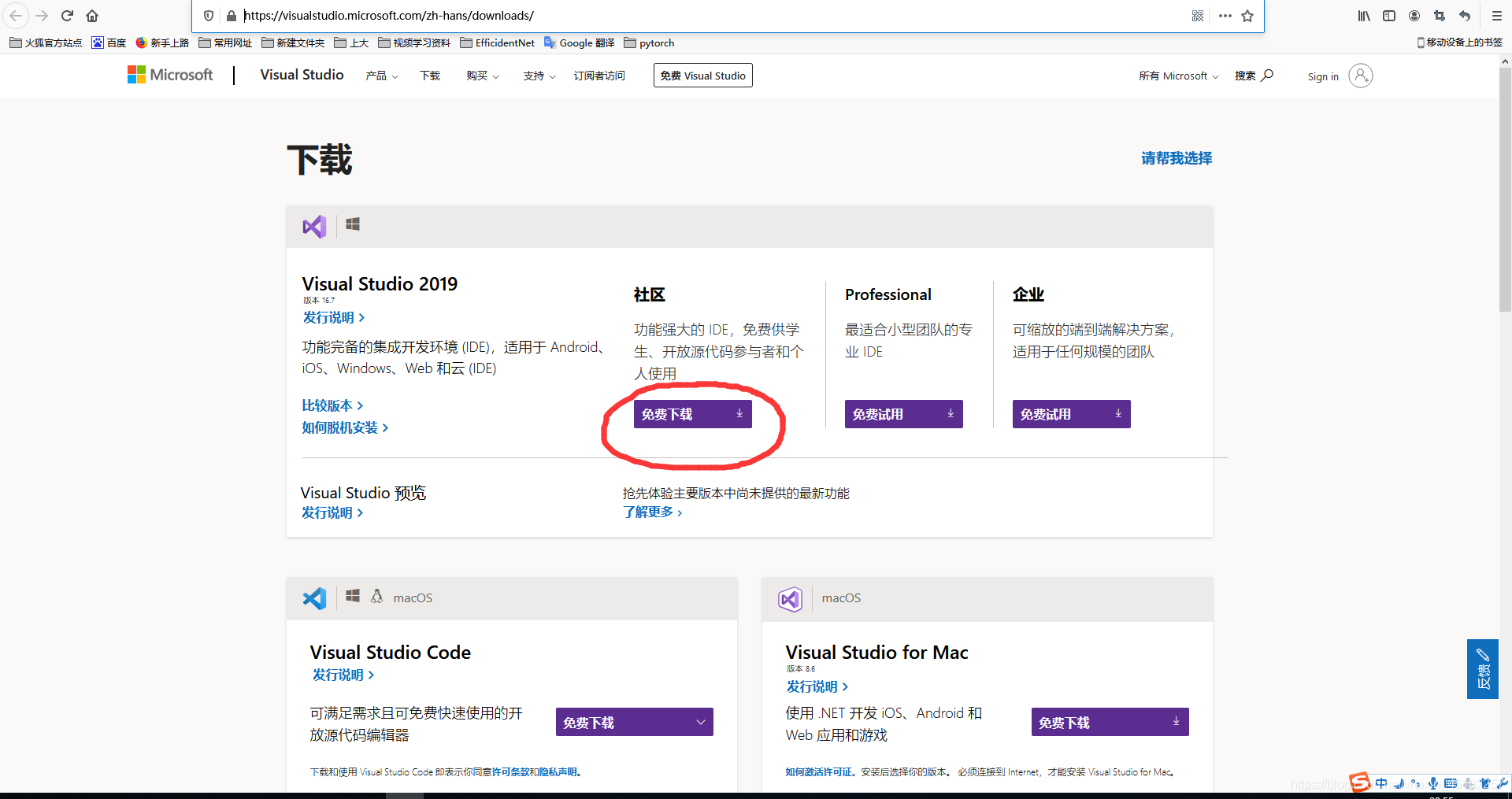Open the Google 翻译 bookmark
The image size is (1512, 799).
[x=580, y=43]
